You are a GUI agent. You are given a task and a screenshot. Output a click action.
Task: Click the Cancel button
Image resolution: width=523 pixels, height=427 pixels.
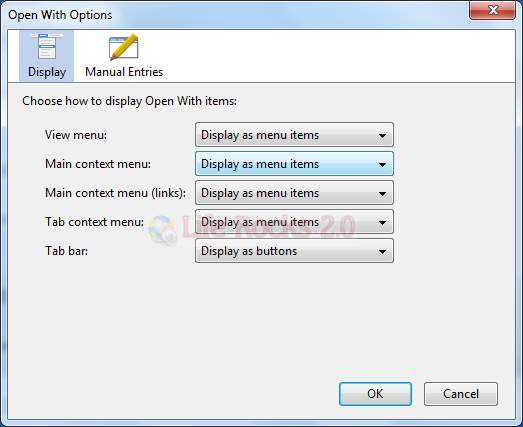(461, 394)
